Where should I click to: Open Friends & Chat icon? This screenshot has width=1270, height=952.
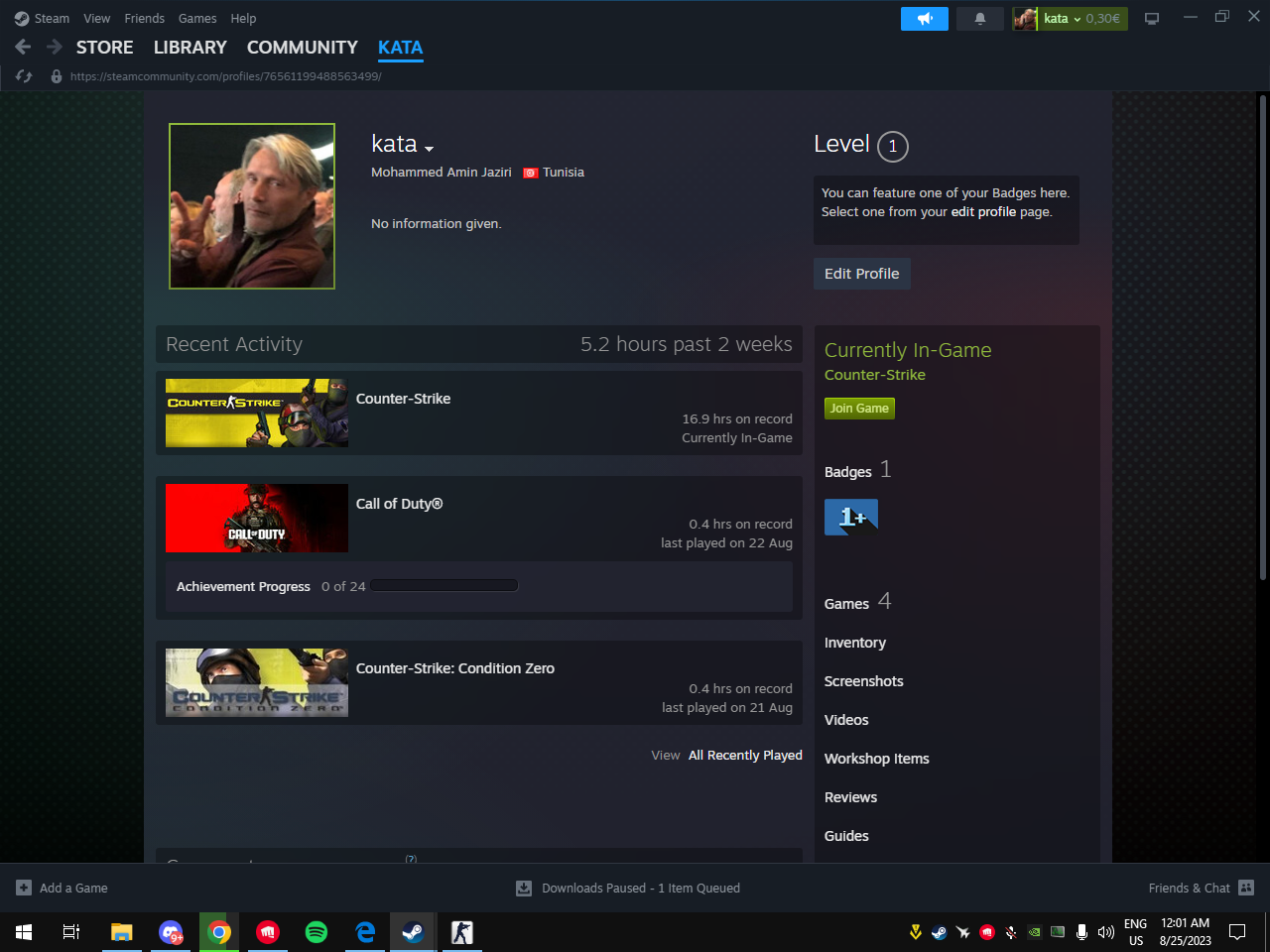click(1246, 888)
